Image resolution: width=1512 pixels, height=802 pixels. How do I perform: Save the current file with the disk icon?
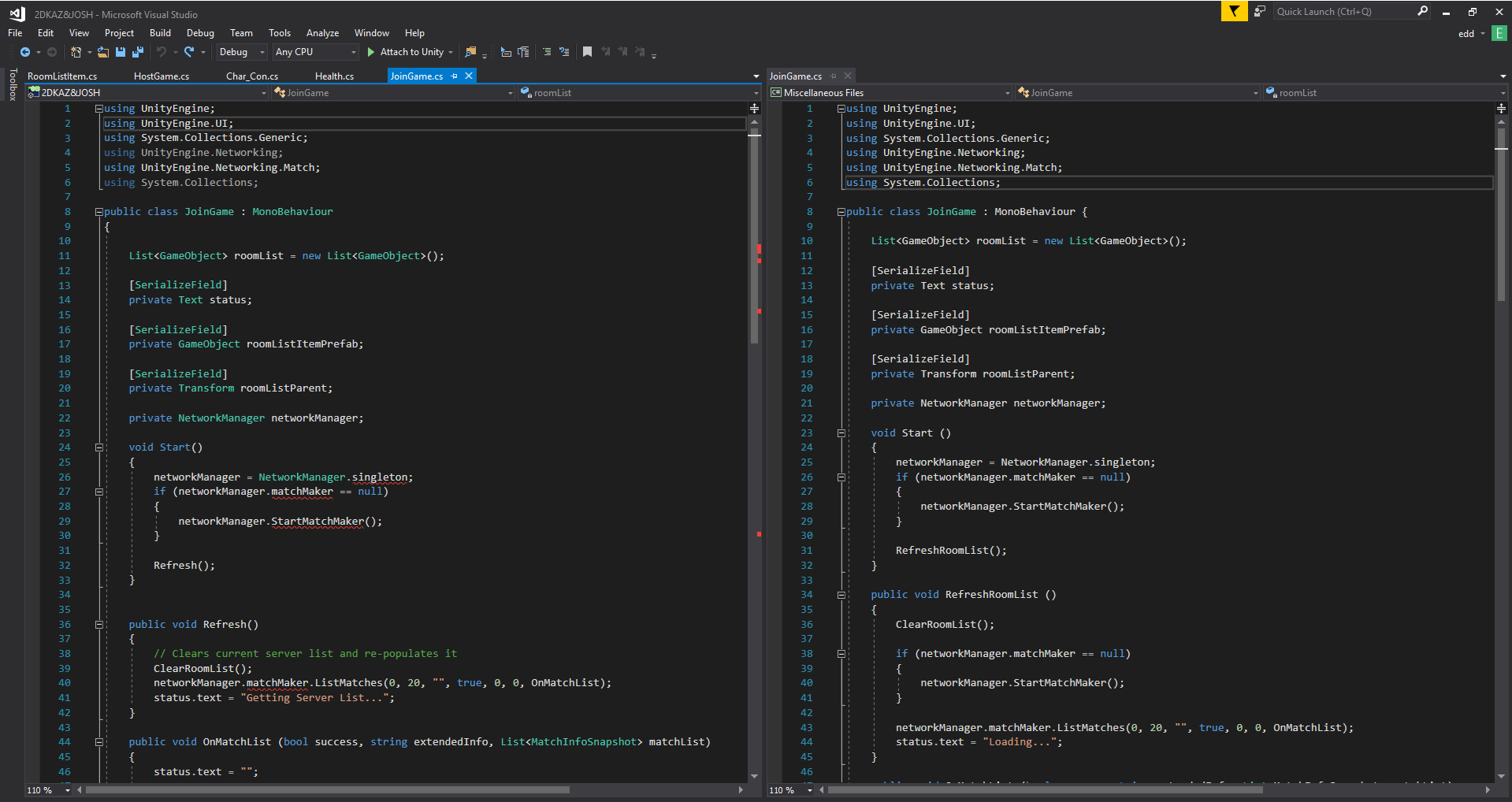(121, 52)
